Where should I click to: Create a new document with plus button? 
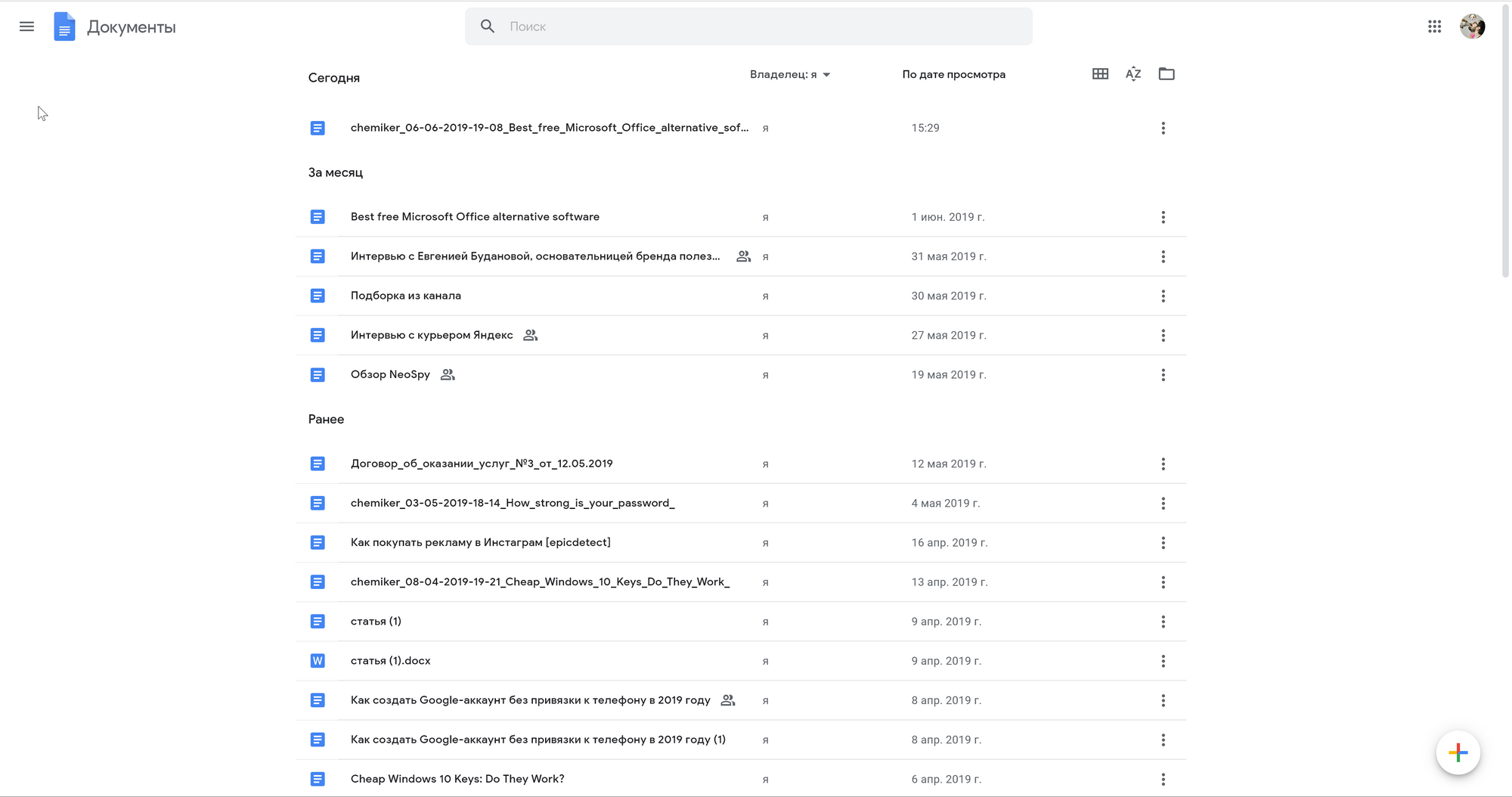[1458, 752]
